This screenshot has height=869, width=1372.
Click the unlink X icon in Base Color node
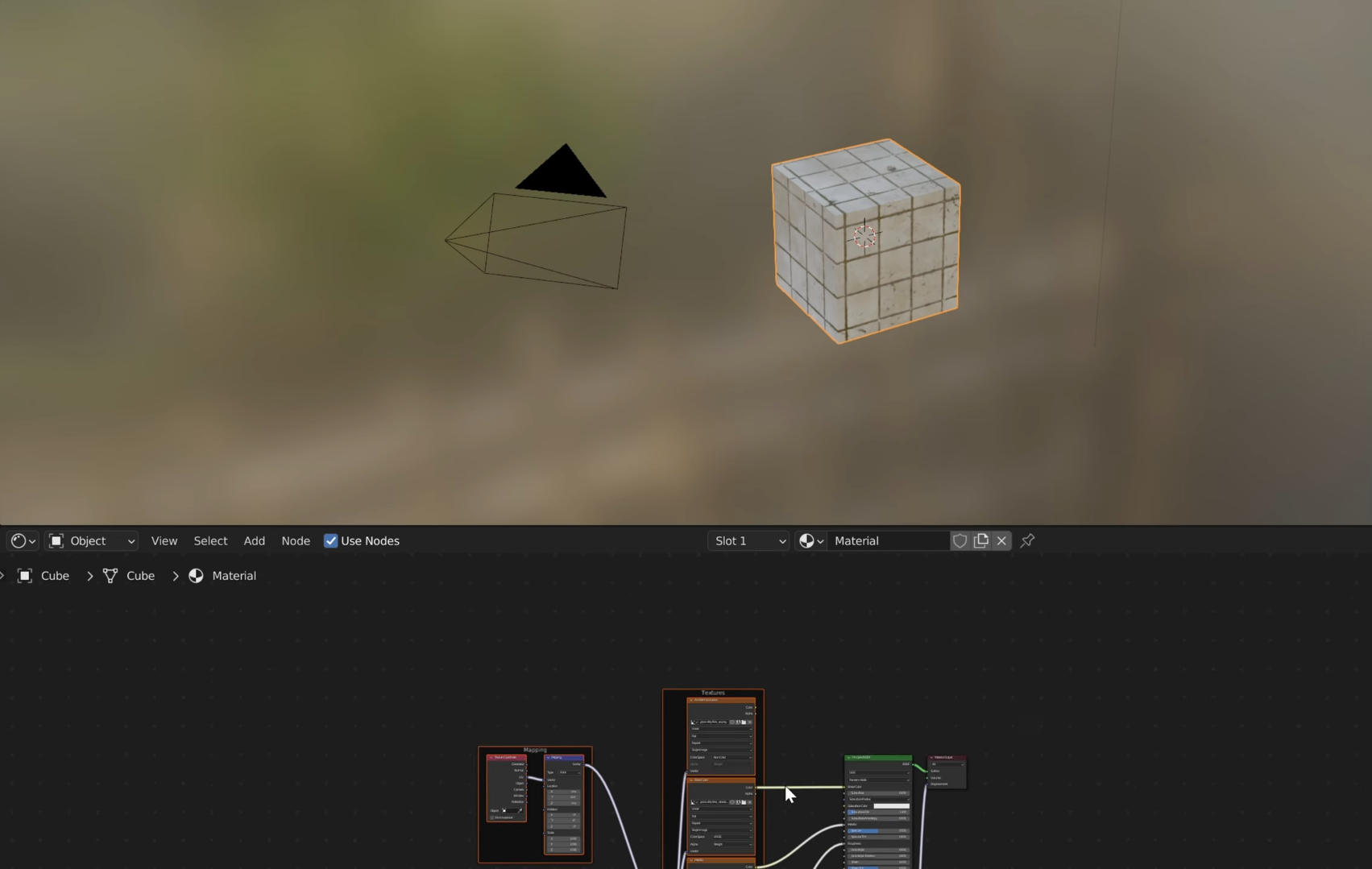749,802
